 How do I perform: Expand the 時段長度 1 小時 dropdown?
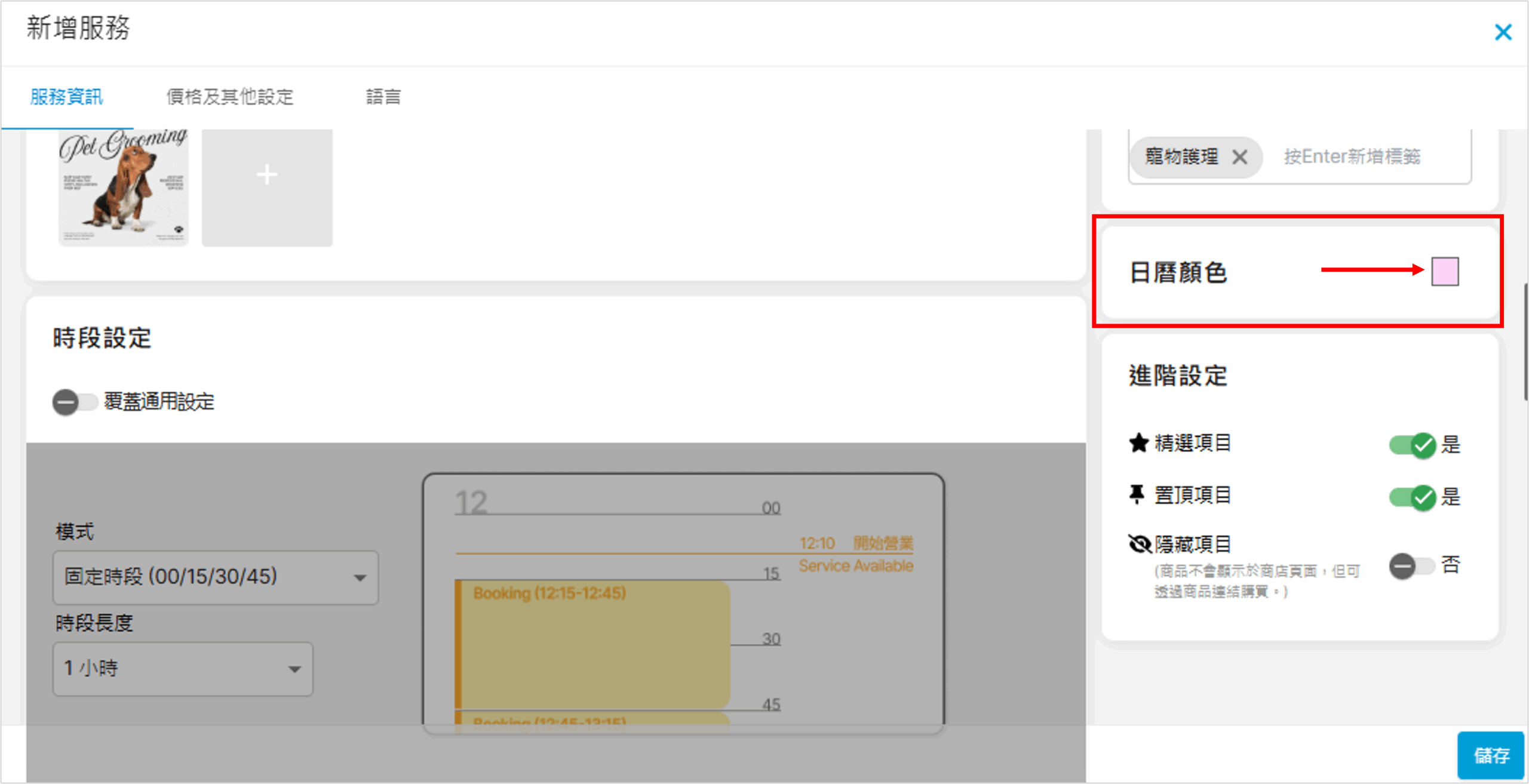point(182,669)
